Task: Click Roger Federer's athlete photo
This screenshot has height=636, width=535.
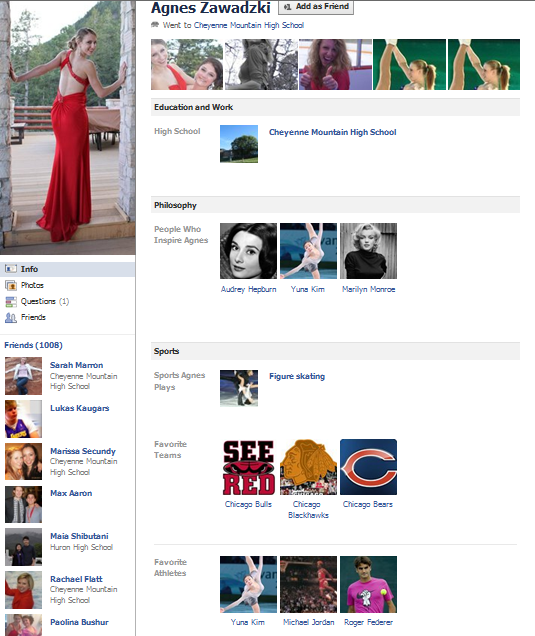Action: pyautogui.click(x=368, y=584)
